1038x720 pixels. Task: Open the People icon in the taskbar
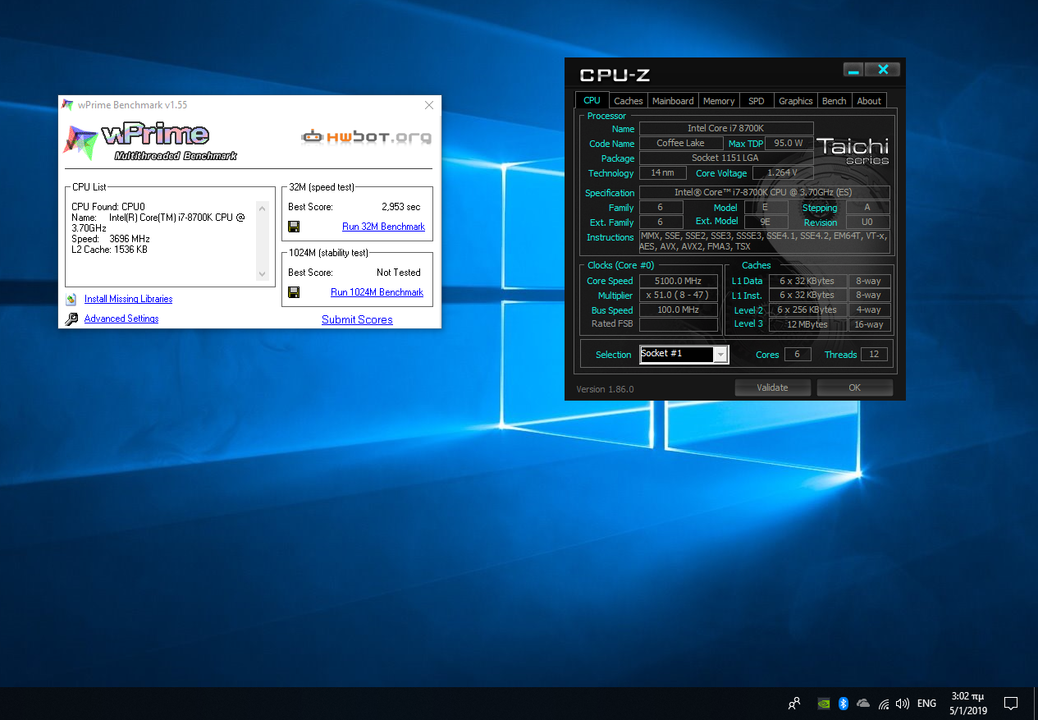[794, 703]
